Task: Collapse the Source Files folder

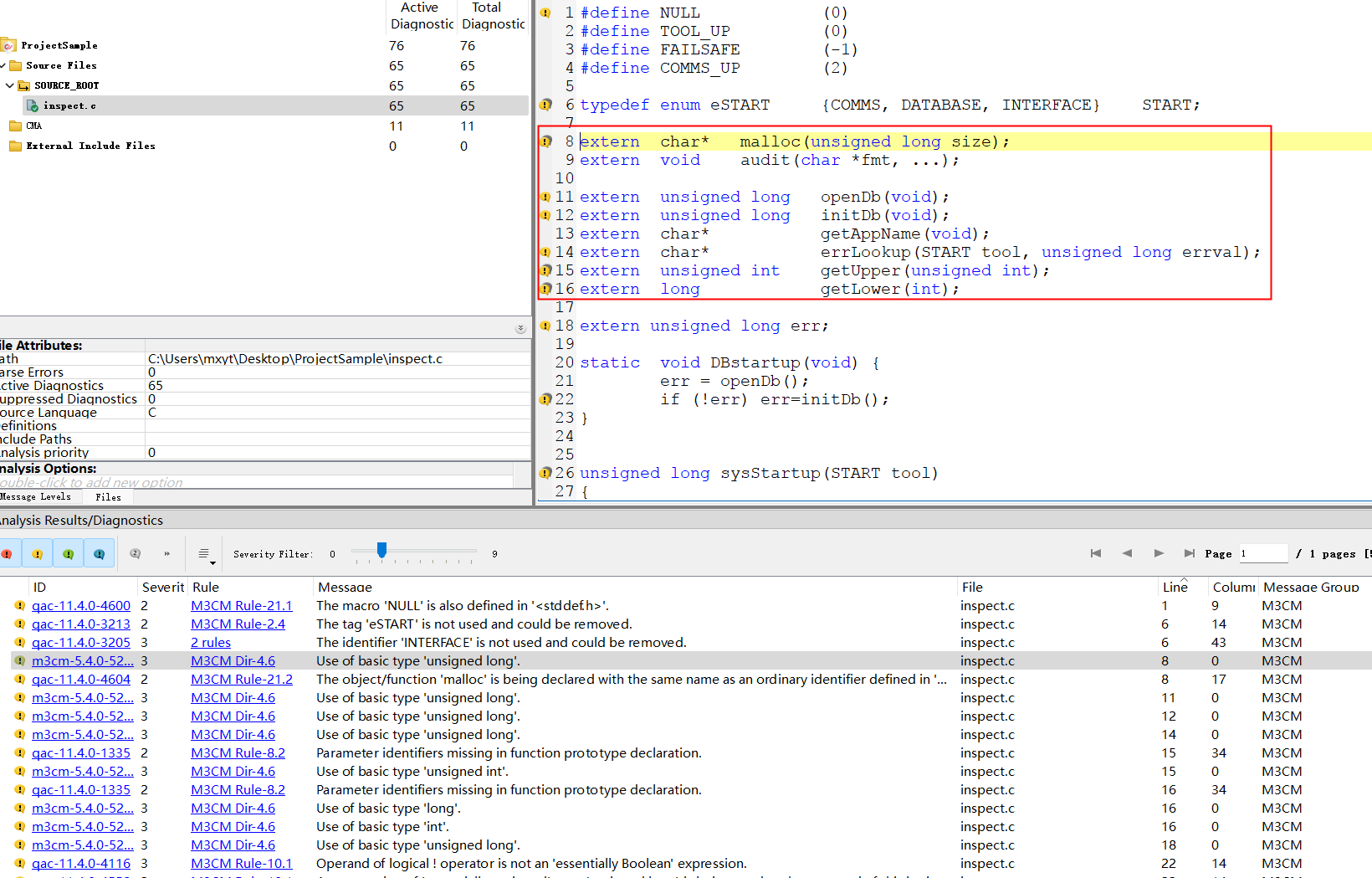Action: click(3, 65)
